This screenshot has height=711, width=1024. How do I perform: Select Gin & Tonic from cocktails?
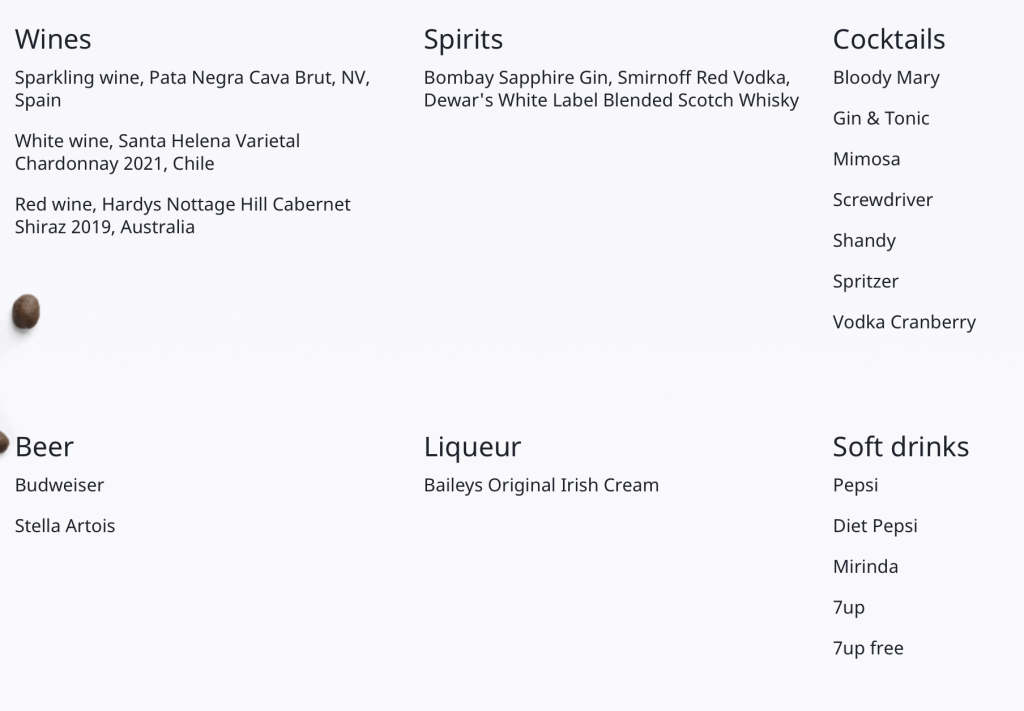click(x=881, y=118)
